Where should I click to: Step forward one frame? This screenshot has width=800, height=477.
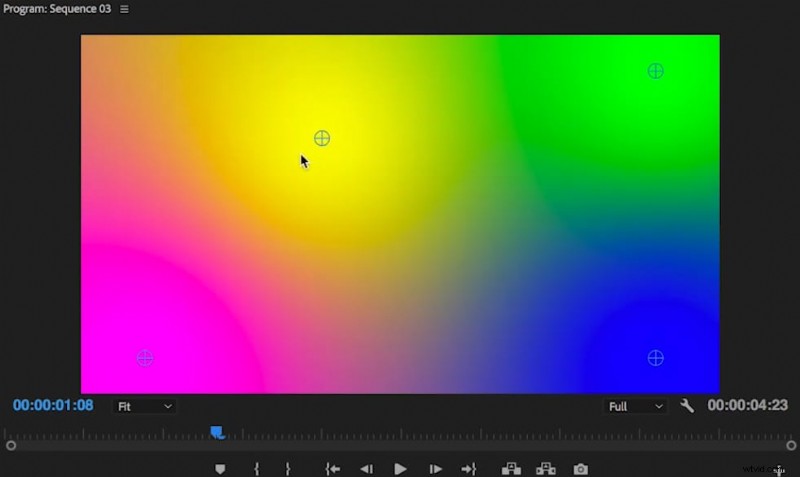pos(435,469)
